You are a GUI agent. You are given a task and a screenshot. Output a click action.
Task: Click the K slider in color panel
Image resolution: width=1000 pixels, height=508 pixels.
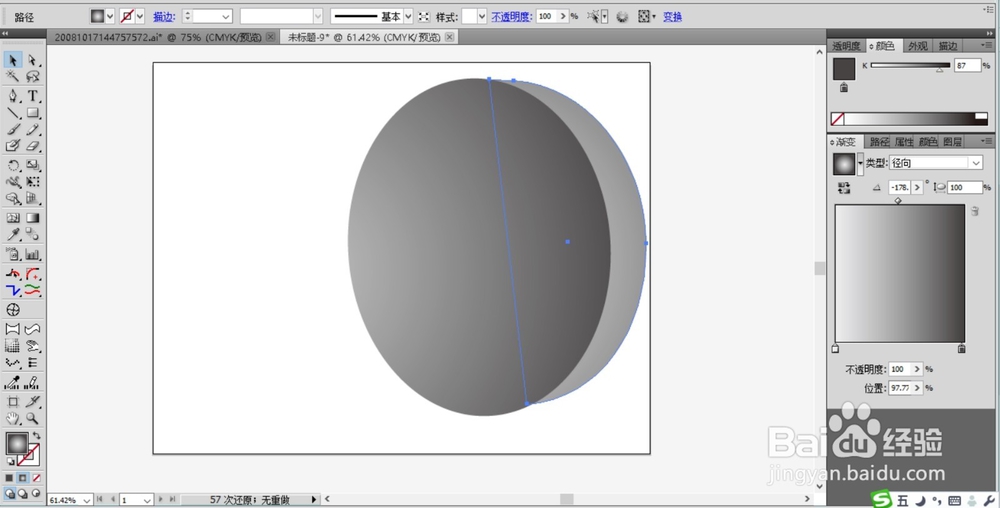910,65
